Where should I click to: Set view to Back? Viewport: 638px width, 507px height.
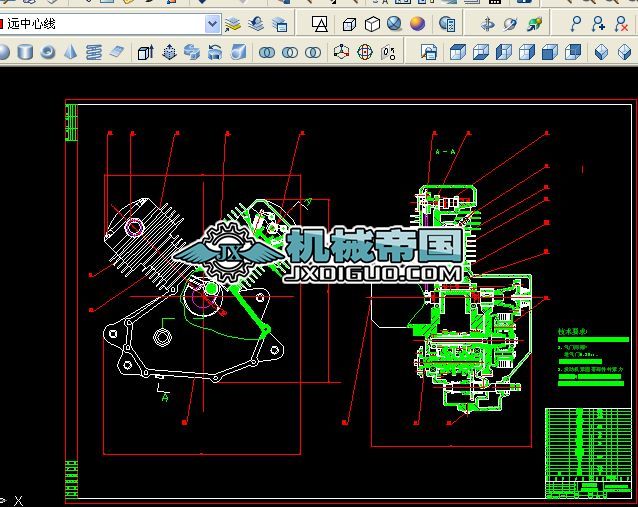point(573,52)
